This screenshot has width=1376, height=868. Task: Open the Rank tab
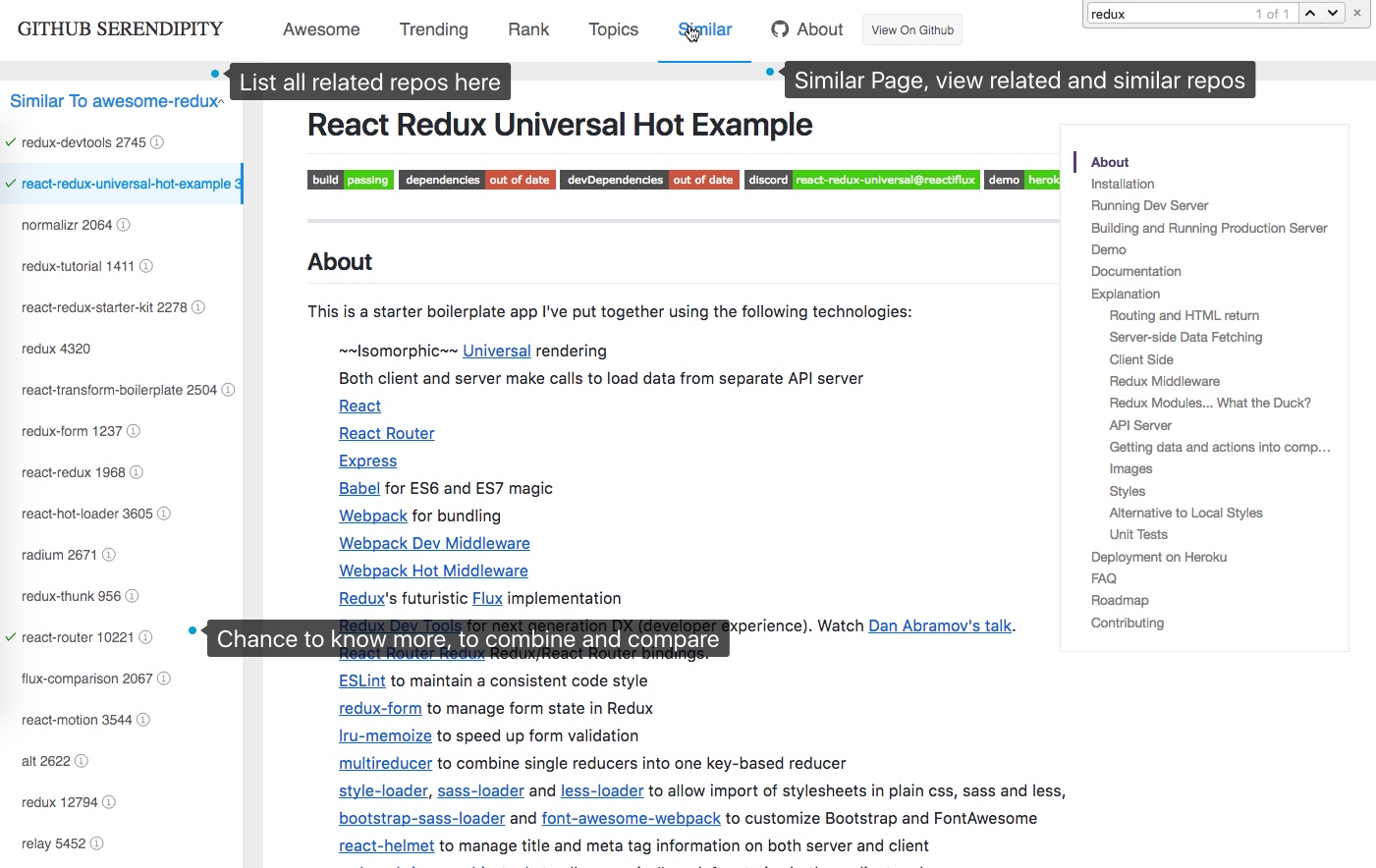[528, 29]
